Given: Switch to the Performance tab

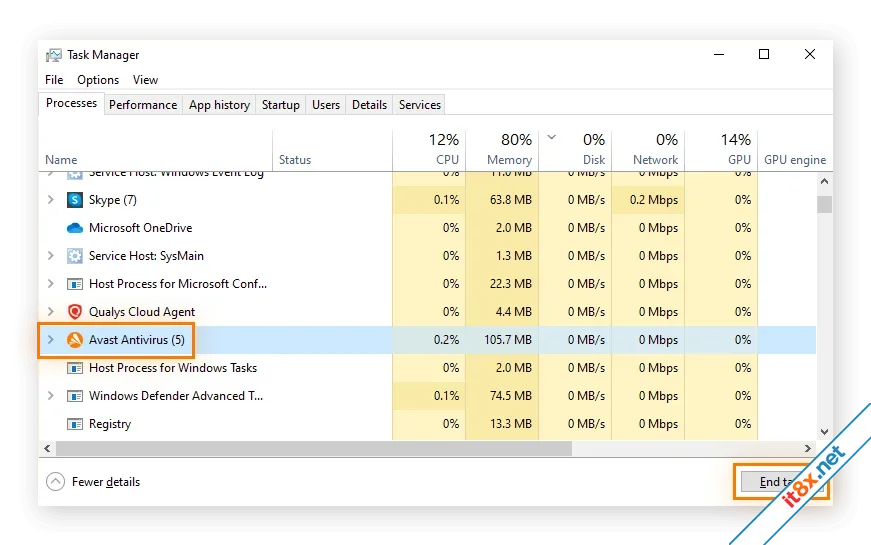Looking at the screenshot, I should click(143, 105).
